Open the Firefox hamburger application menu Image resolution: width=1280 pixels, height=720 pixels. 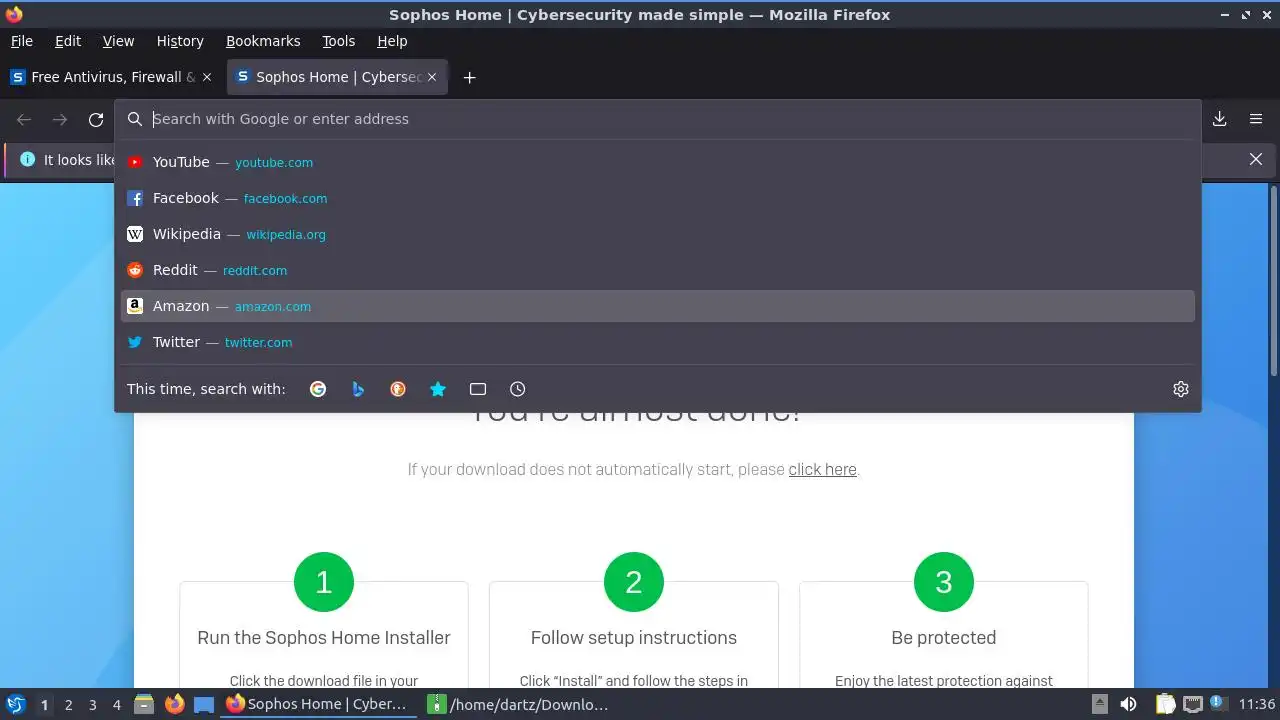click(1256, 119)
